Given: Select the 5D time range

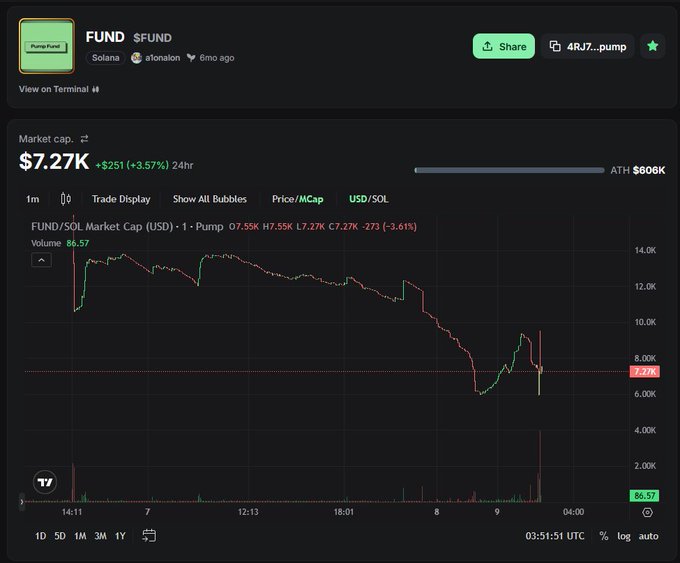Looking at the screenshot, I should pyautogui.click(x=60, y=536).
